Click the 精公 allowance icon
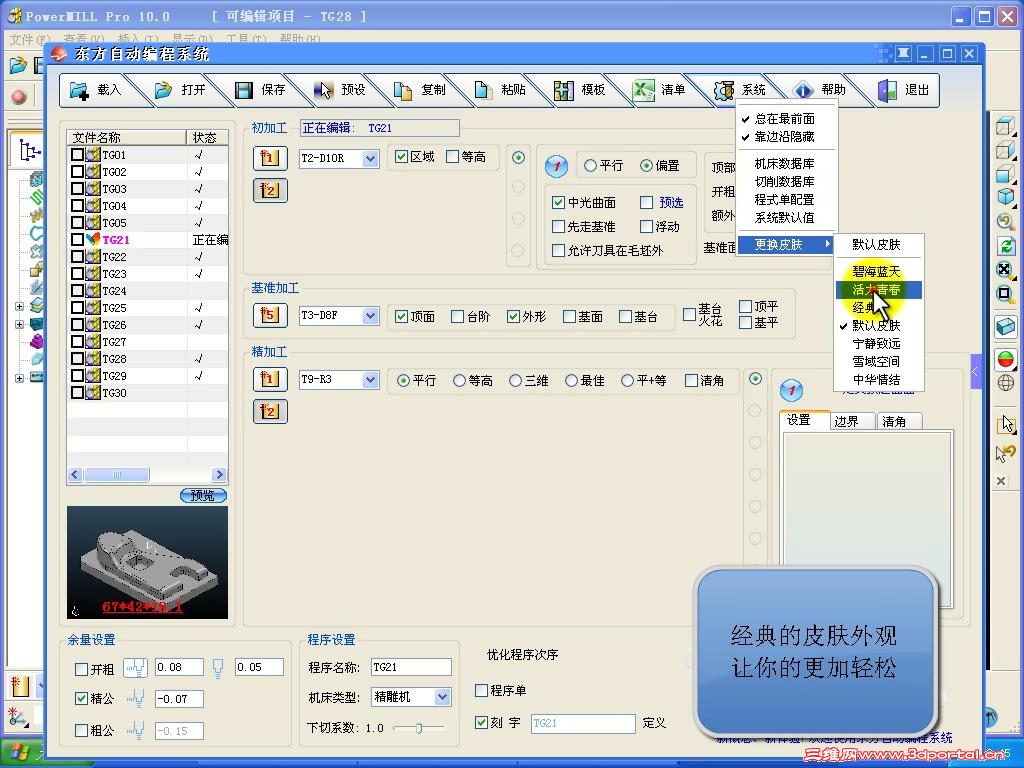 (x=136, y=698)
